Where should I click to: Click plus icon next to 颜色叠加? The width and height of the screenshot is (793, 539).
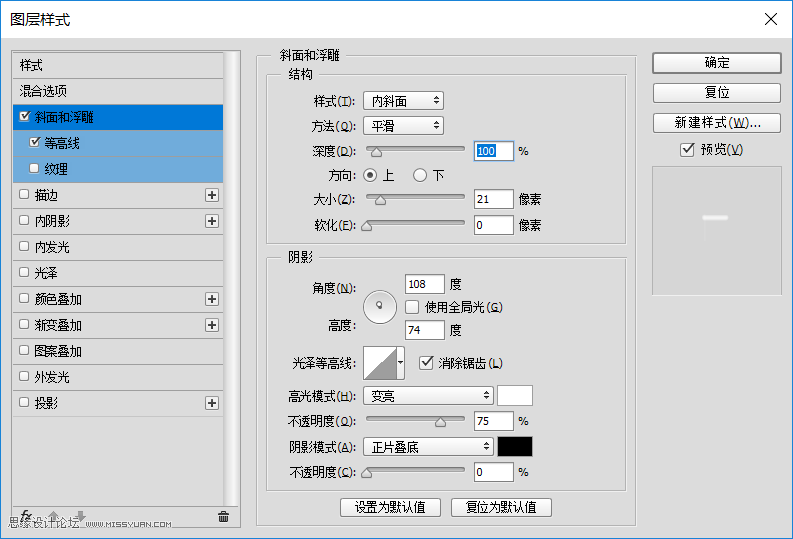(x=211, y=299)
